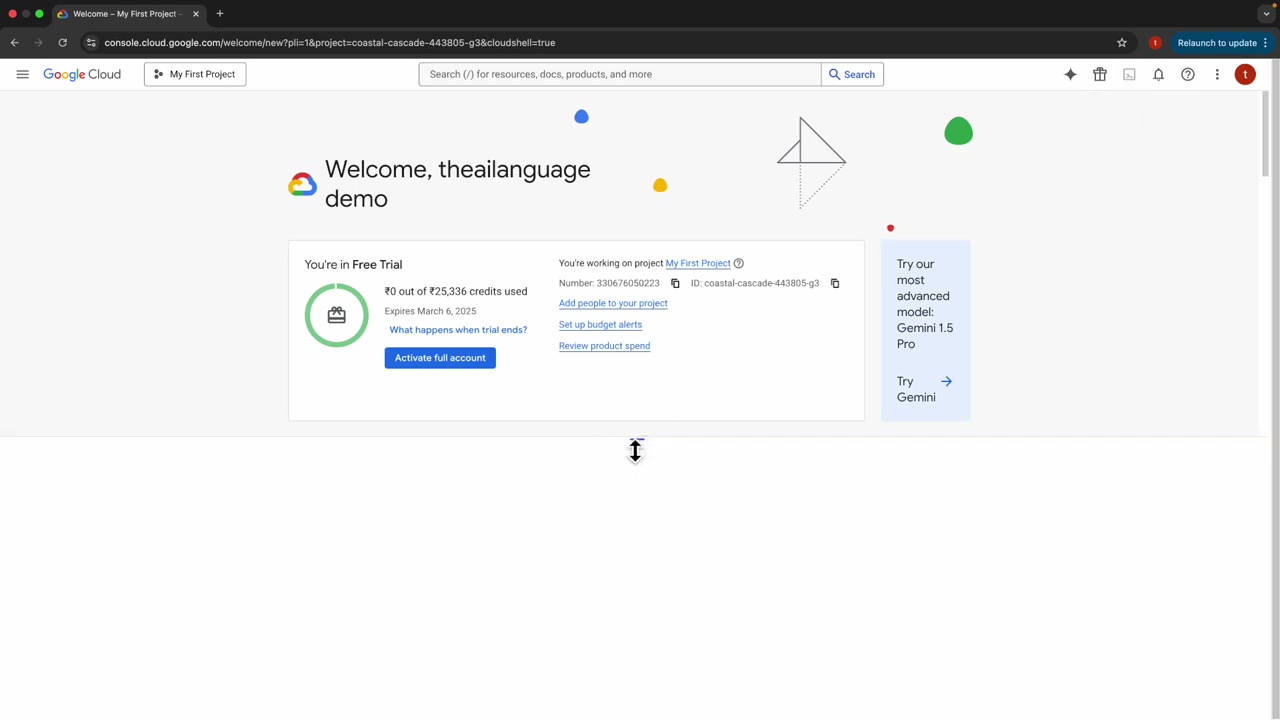The height and width of the screenshot is (720, 1280).
Task: Copy the project number
Action: [x=675, y=283]
